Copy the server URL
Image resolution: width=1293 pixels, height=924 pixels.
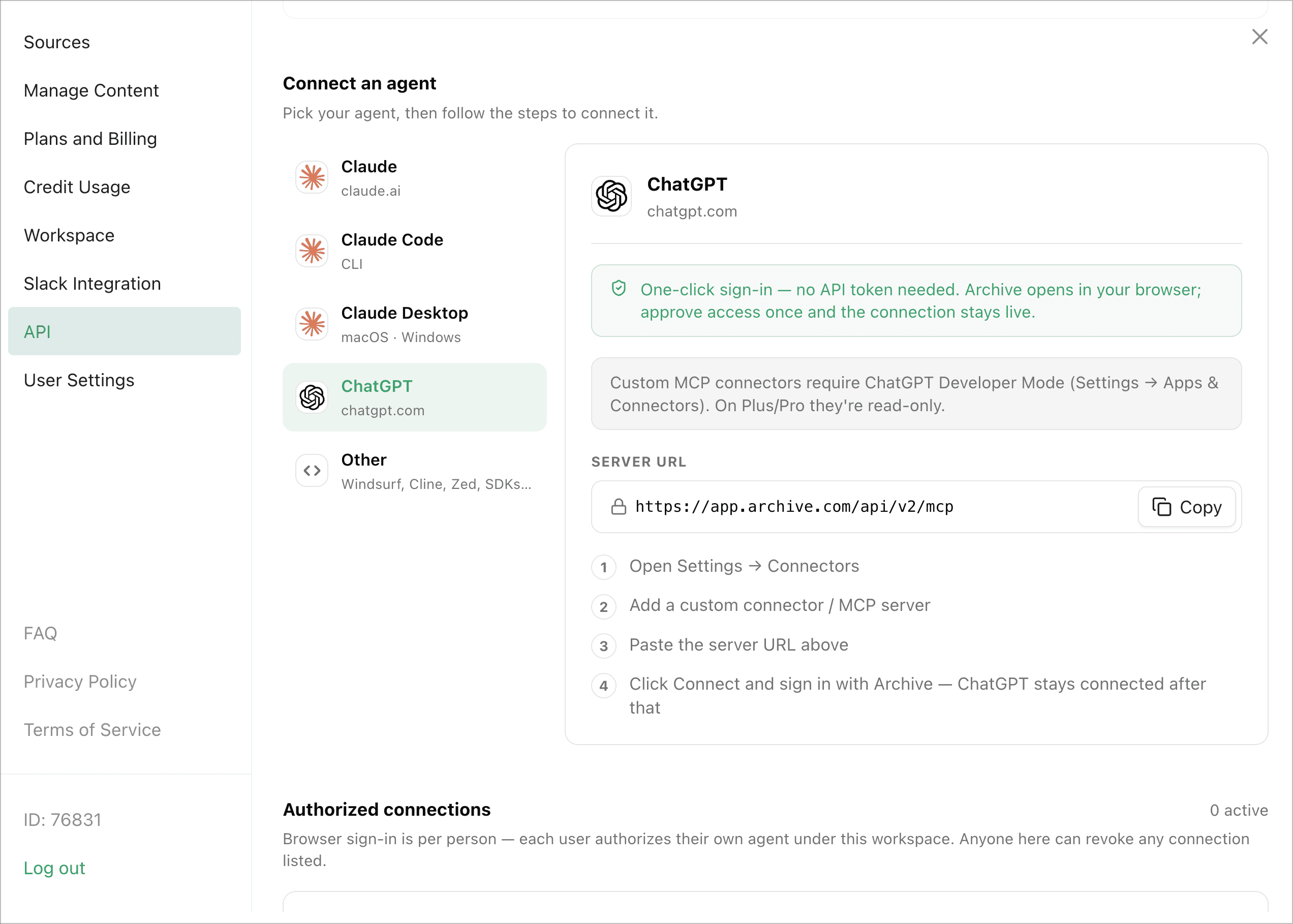pos(1187,507)
